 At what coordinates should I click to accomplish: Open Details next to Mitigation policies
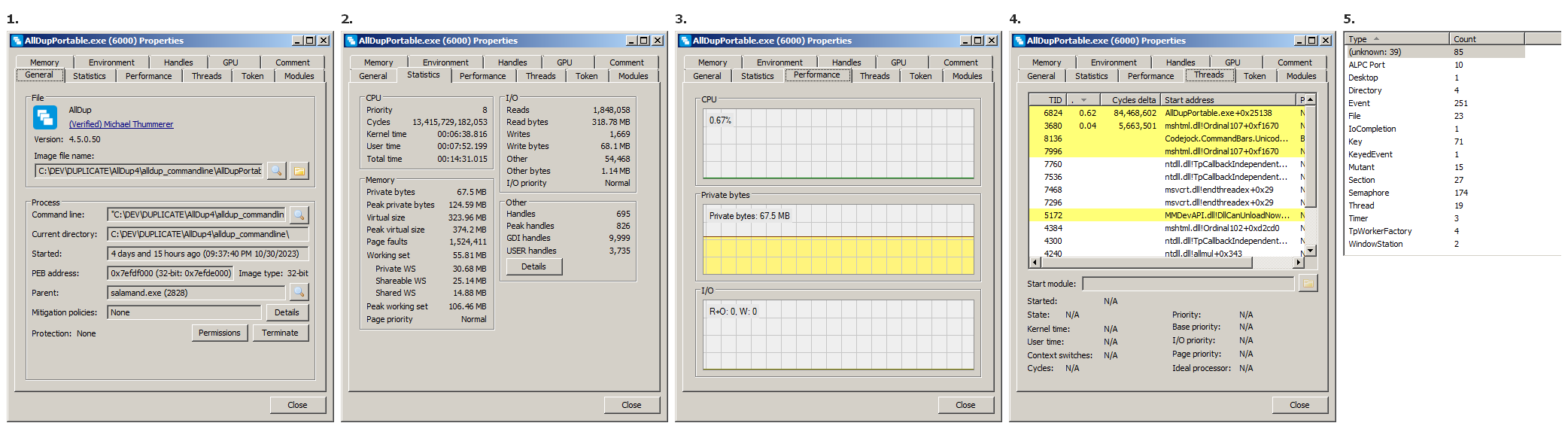point(286,312)
